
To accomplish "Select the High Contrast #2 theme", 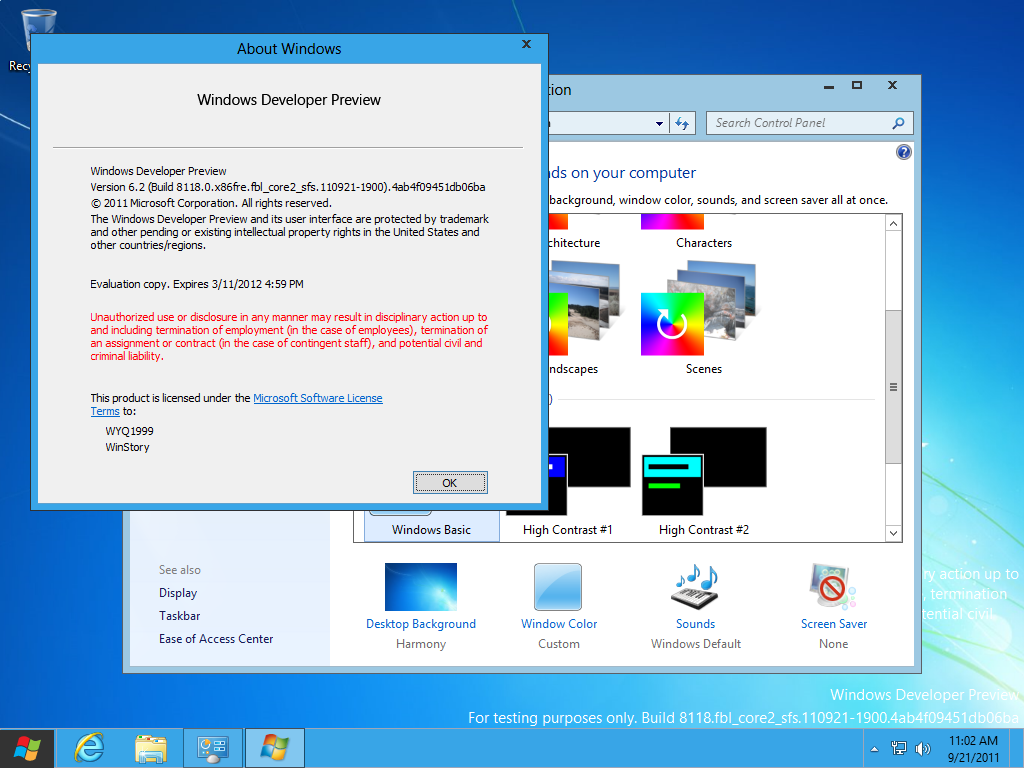I will pyautogui.click(x=704, y=481).
